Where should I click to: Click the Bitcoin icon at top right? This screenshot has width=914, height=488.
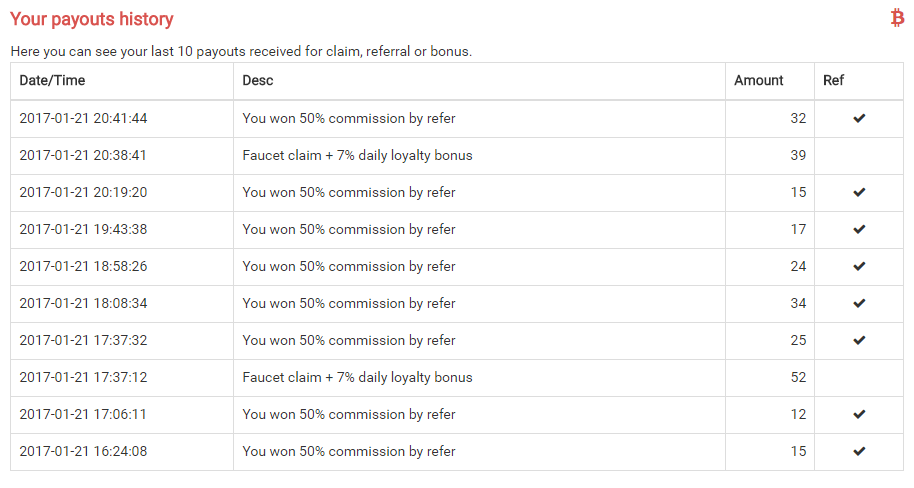[897, 18]
